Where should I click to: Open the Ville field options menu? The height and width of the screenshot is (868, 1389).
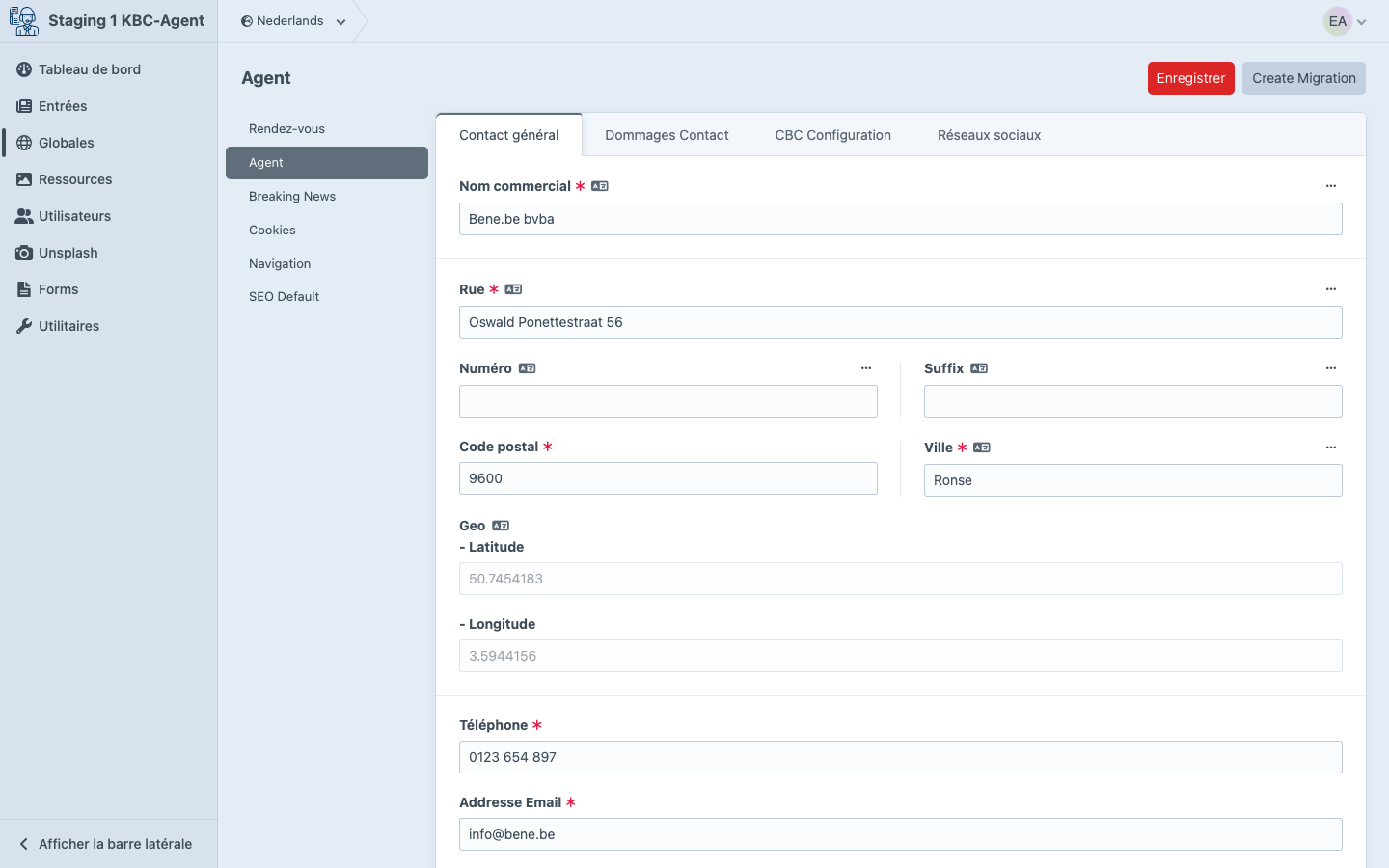[1331, 448]
